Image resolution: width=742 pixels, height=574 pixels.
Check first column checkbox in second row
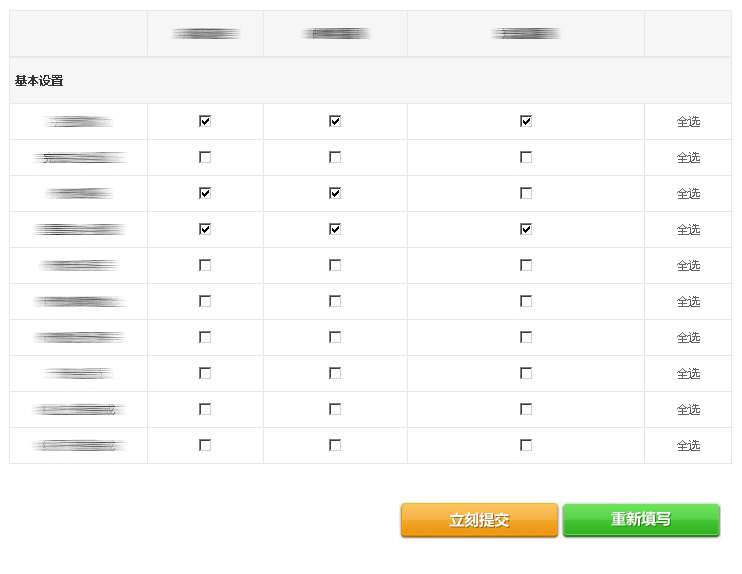(205, 157)
